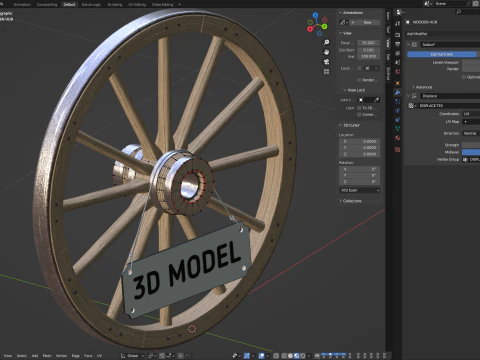Open the Particles properties tab icon
Screen dimensions: 480x360
coord(397,101)
